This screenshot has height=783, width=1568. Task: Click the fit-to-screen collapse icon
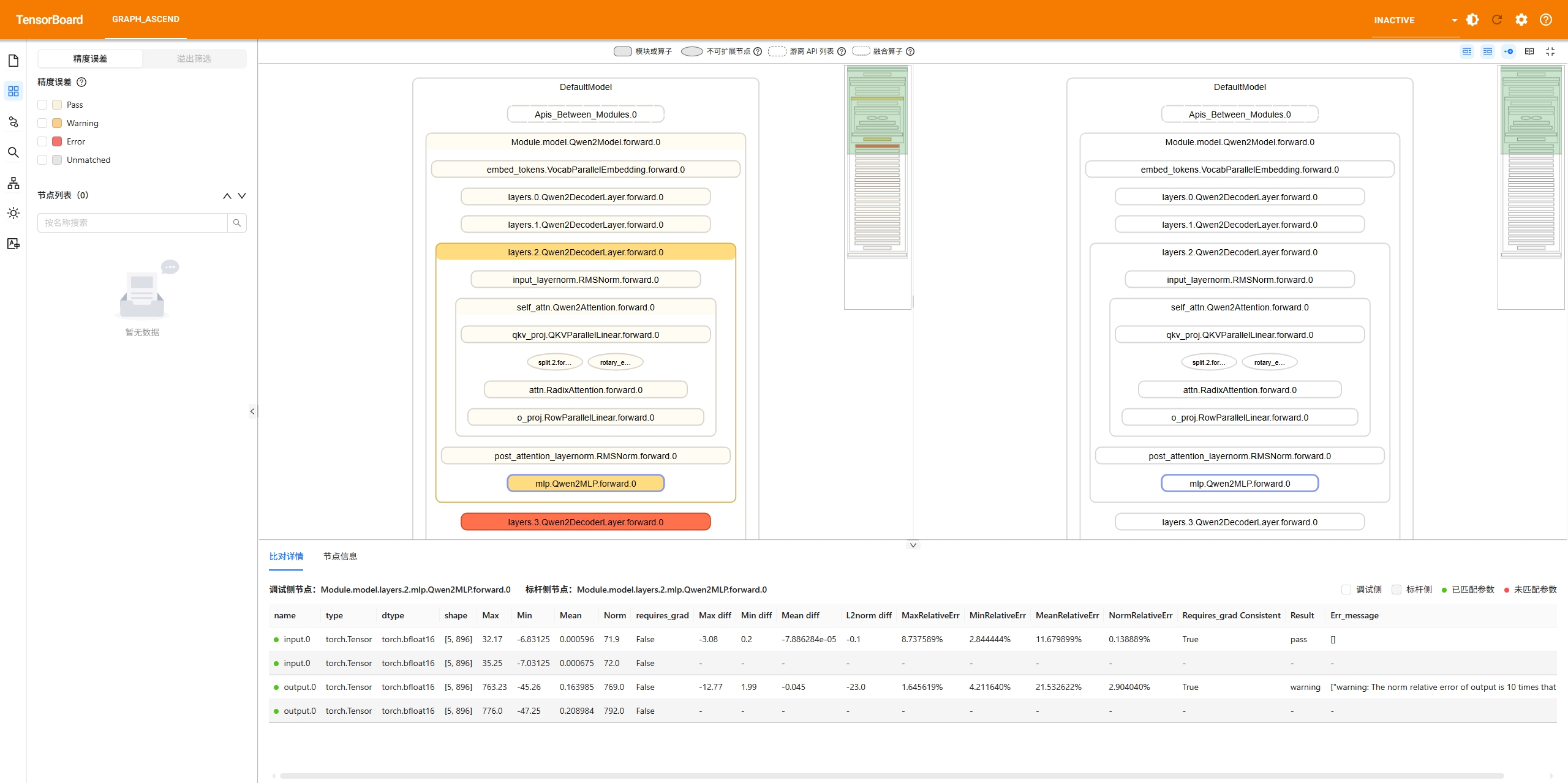click(1550, 51)
